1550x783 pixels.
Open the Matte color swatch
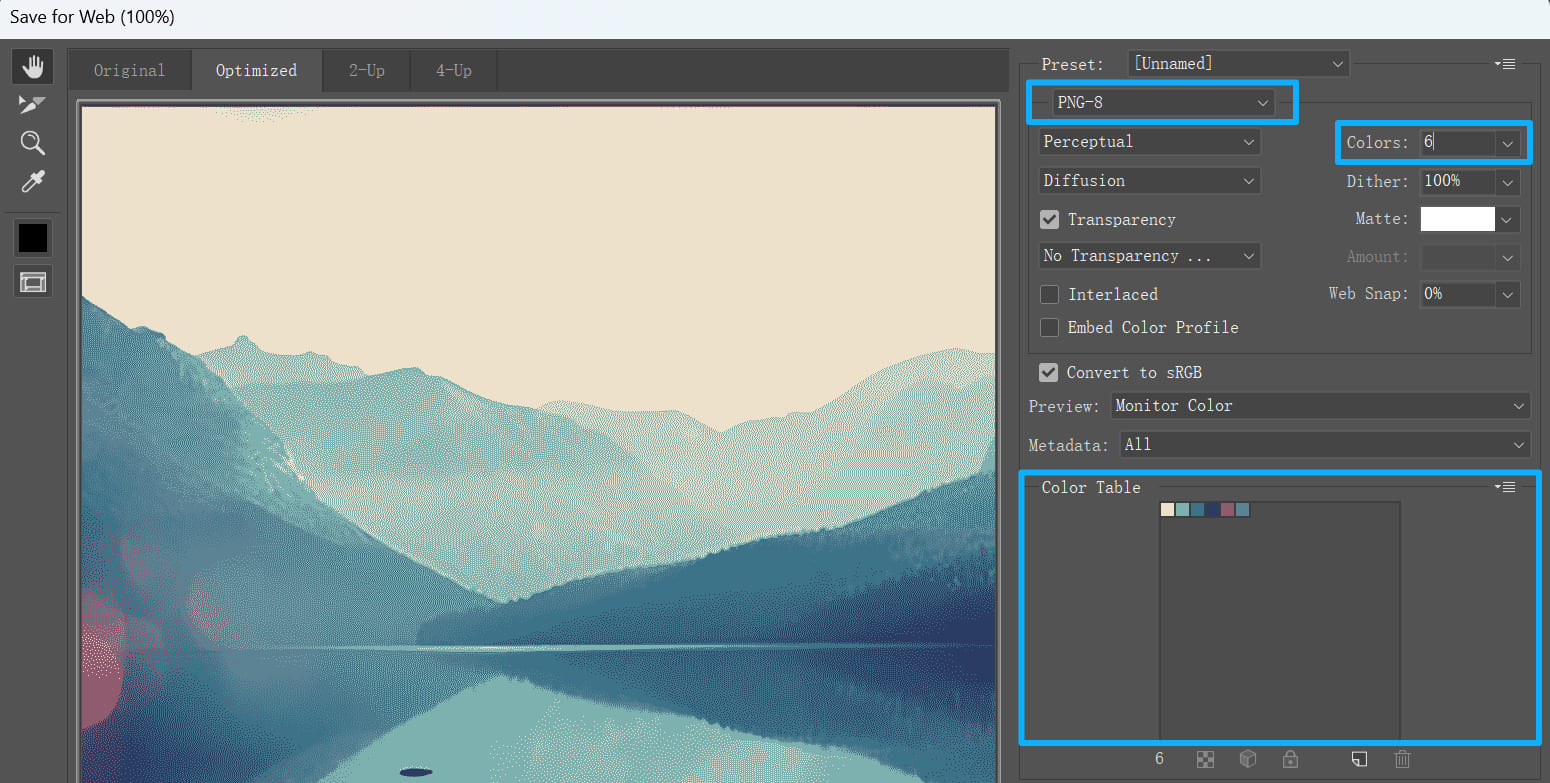tap(1457, 218)
